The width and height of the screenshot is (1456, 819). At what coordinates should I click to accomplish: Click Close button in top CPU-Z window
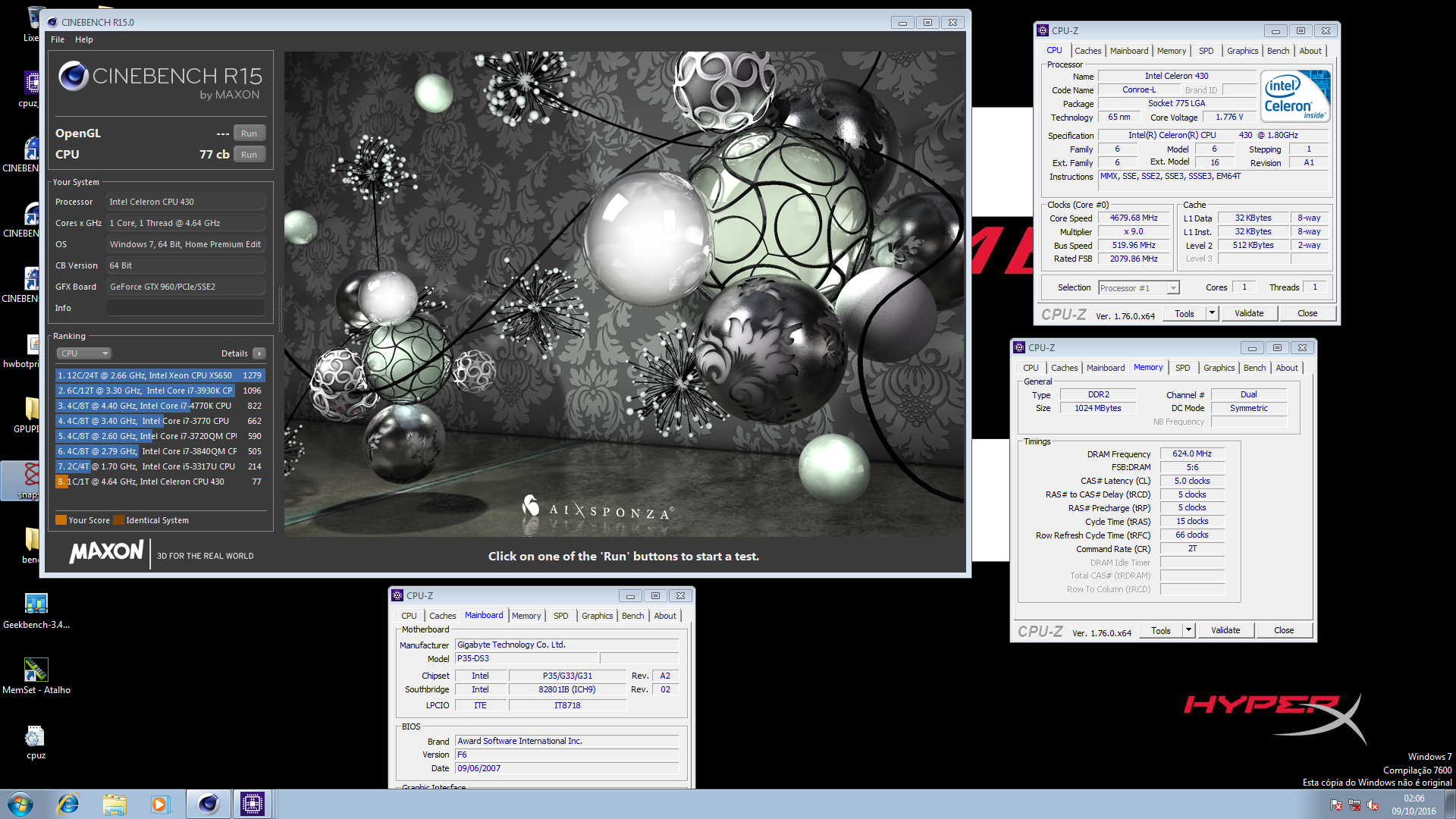point(1307,313)
